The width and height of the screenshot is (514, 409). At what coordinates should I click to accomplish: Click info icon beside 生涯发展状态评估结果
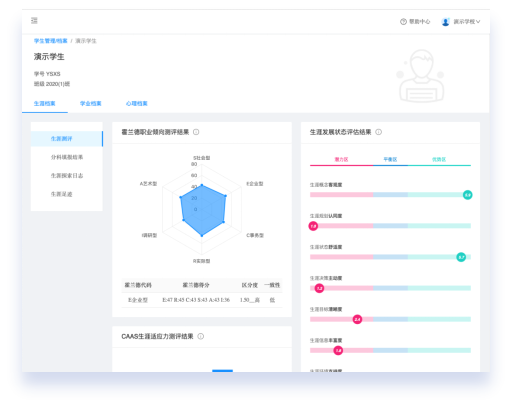(379, 132)
